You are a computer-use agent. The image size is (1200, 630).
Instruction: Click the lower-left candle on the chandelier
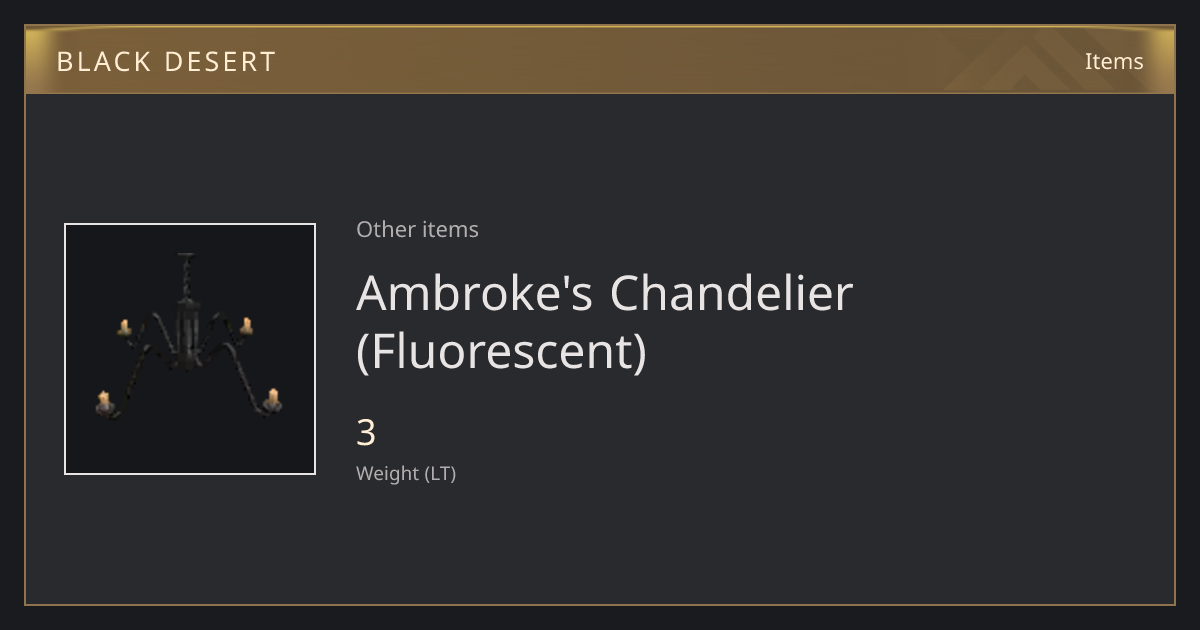[103, 403]
